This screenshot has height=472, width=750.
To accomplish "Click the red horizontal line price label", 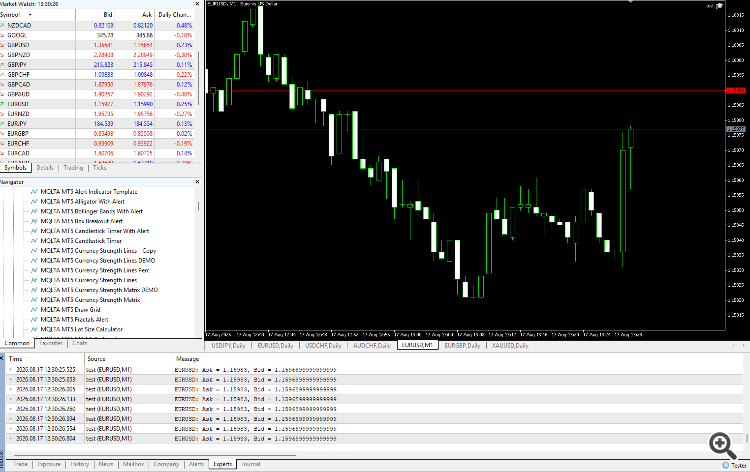I will coord(736,90).
